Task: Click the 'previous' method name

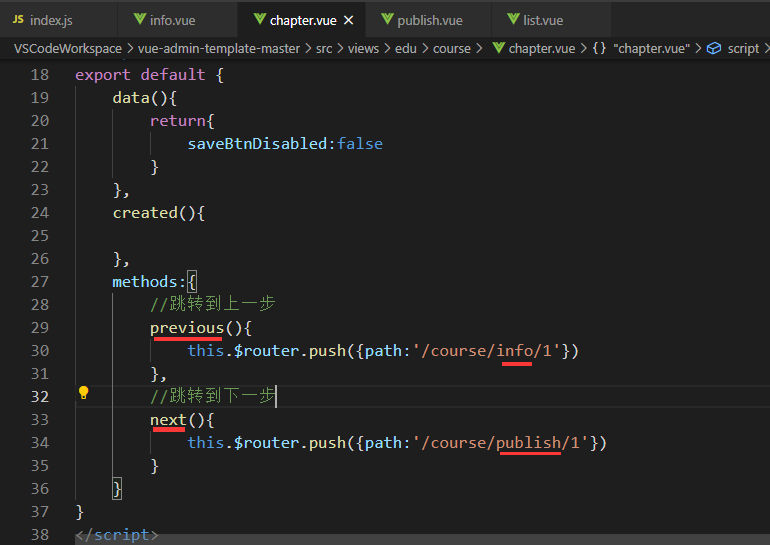Action: 187,328
